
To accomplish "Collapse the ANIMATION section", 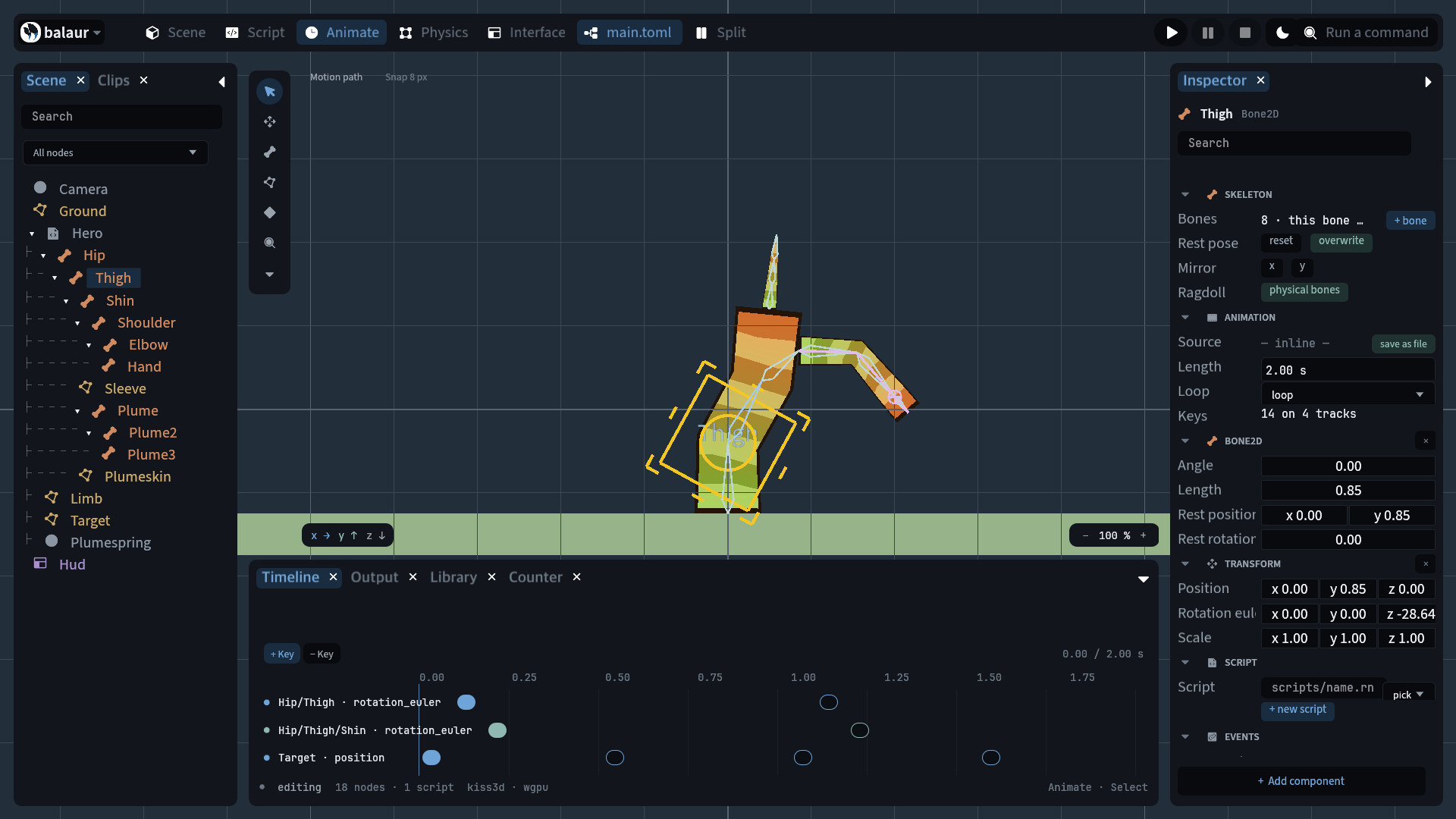I will [1185, 318].
